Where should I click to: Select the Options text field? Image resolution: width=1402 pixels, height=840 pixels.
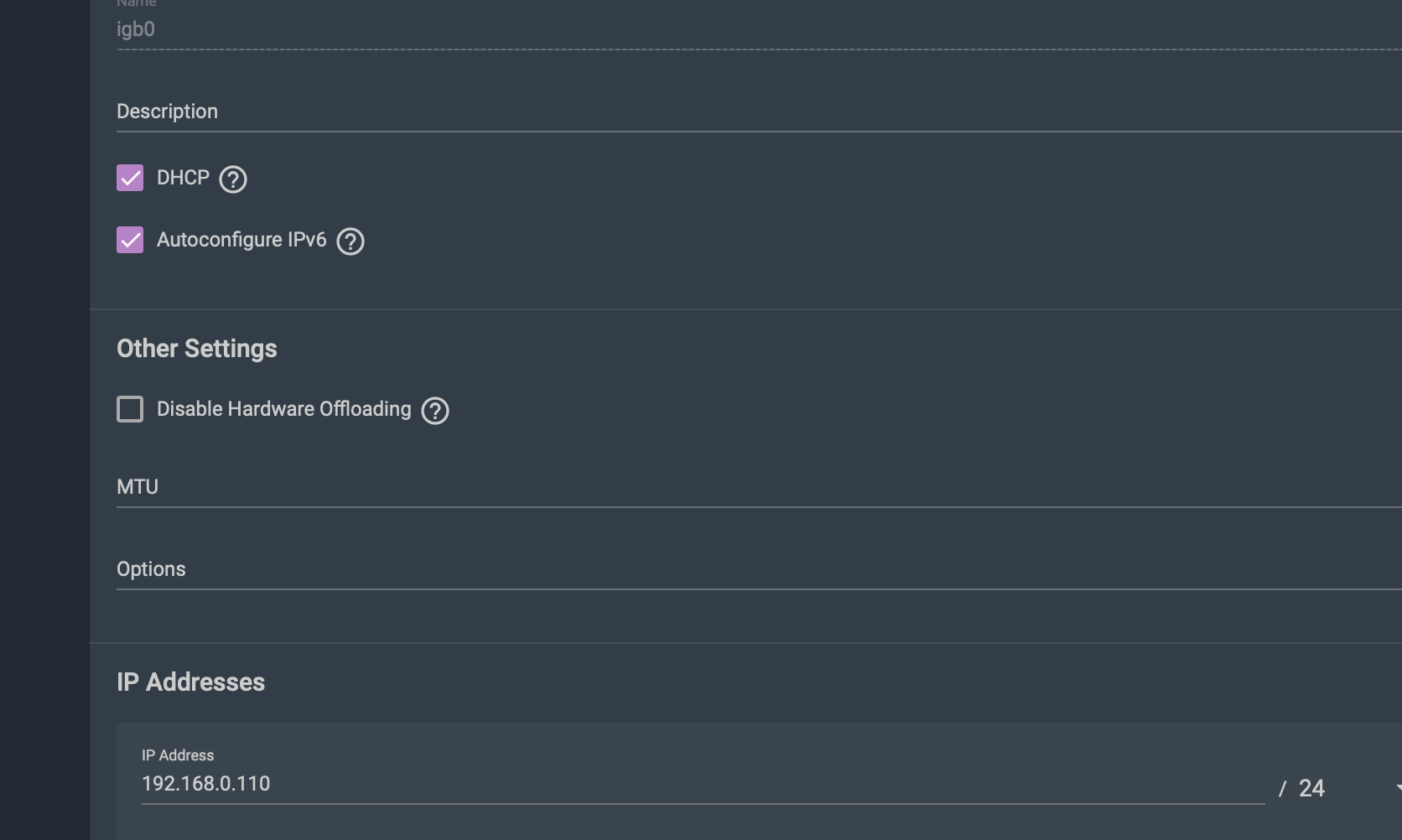[759, 569]
